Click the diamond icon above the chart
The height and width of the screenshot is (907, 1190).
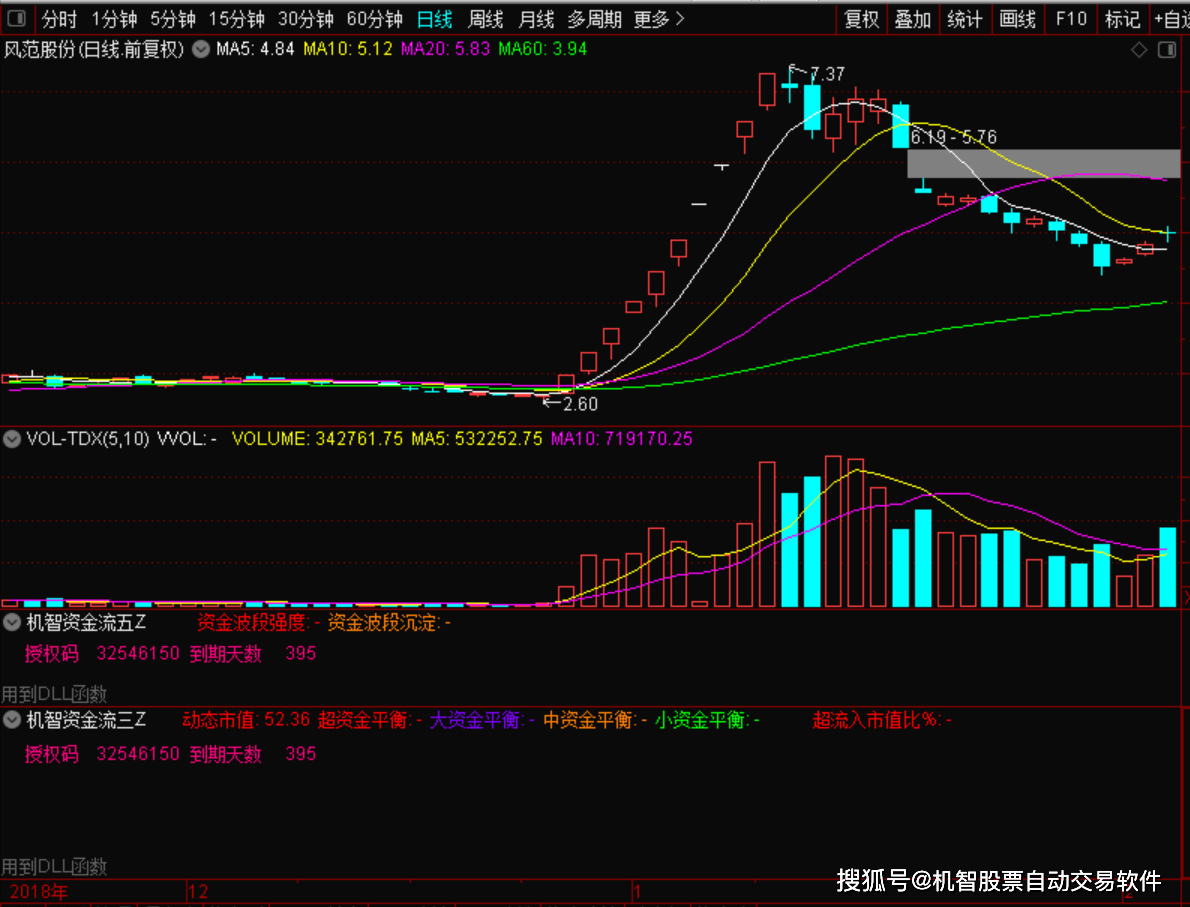(1139, 50)
